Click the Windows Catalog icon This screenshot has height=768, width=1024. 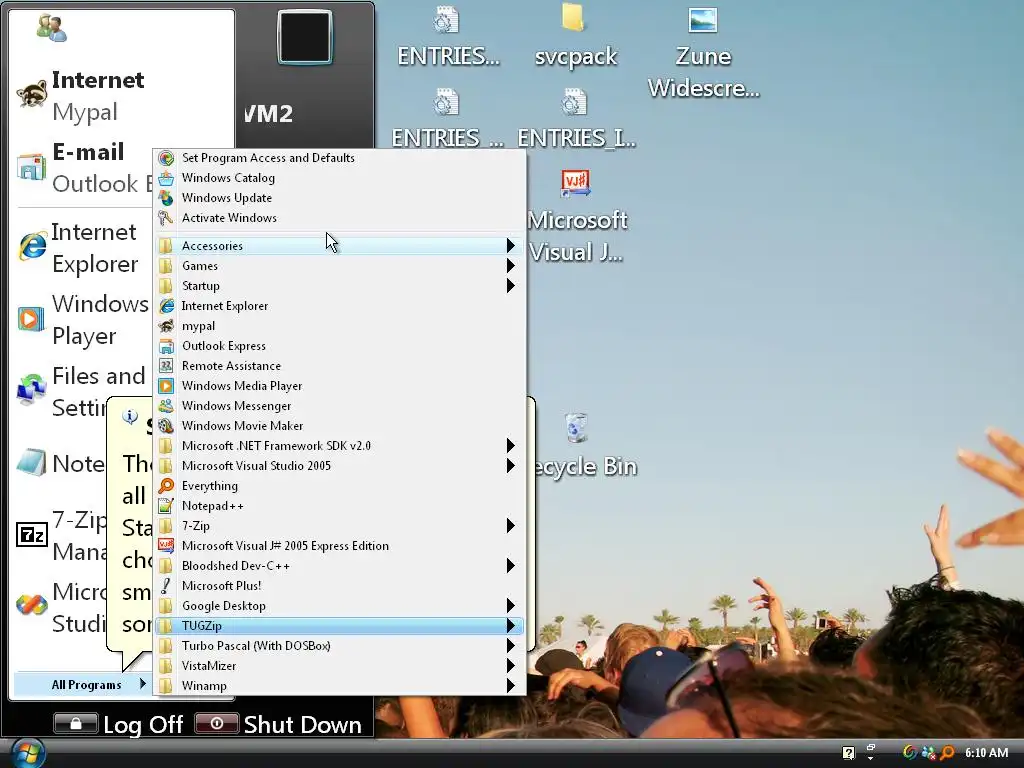[x=167, y=178]
